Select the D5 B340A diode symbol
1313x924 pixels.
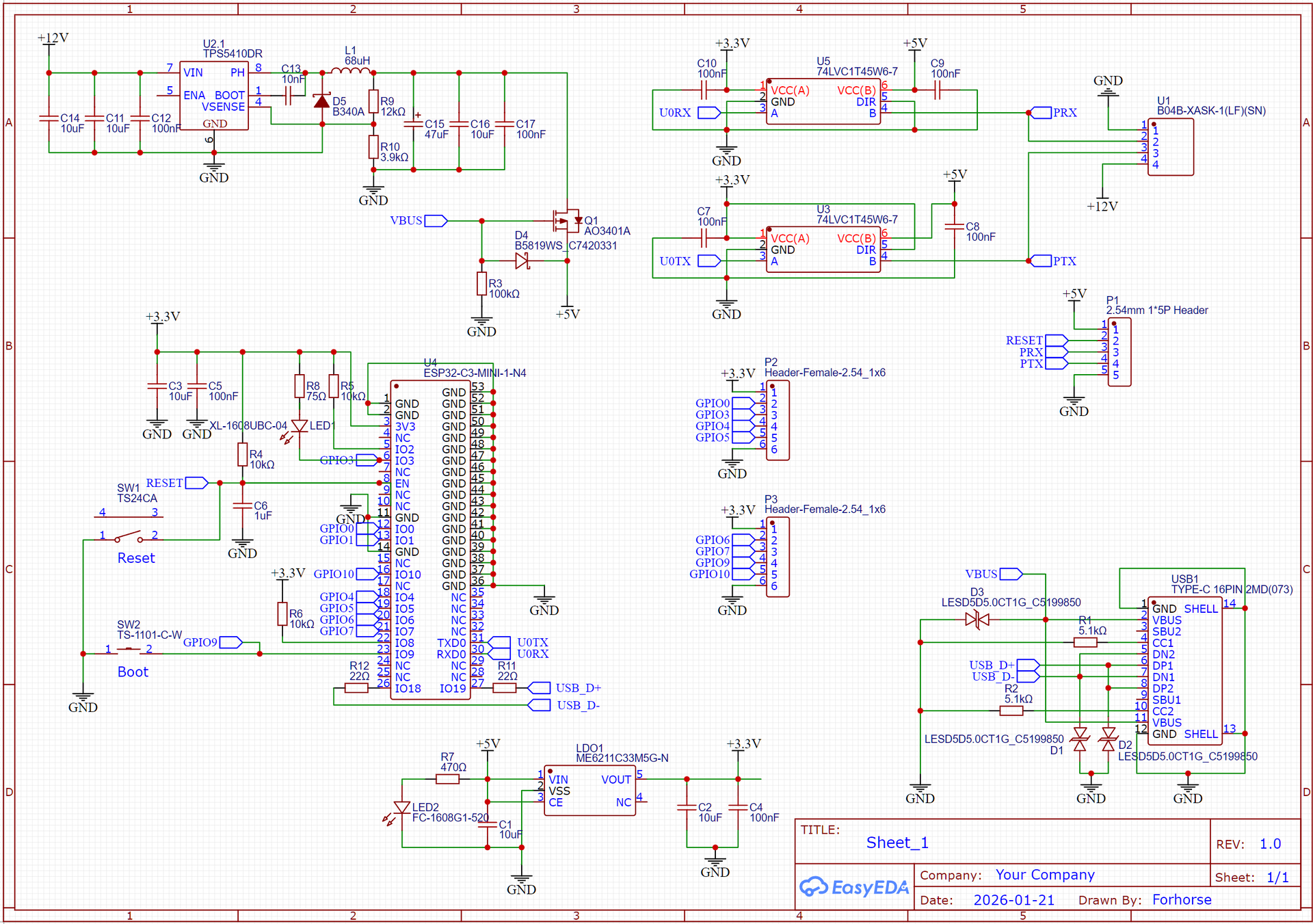(321, 101)
